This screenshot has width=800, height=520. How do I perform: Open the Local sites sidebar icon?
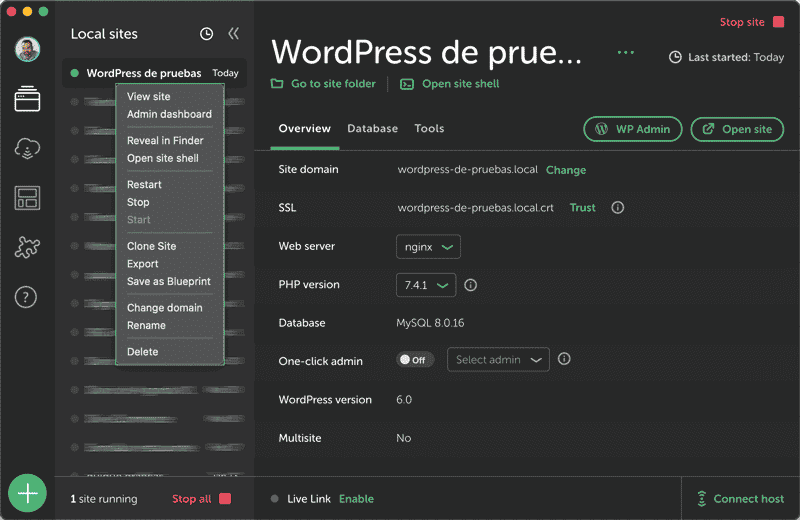coord(27,98)
